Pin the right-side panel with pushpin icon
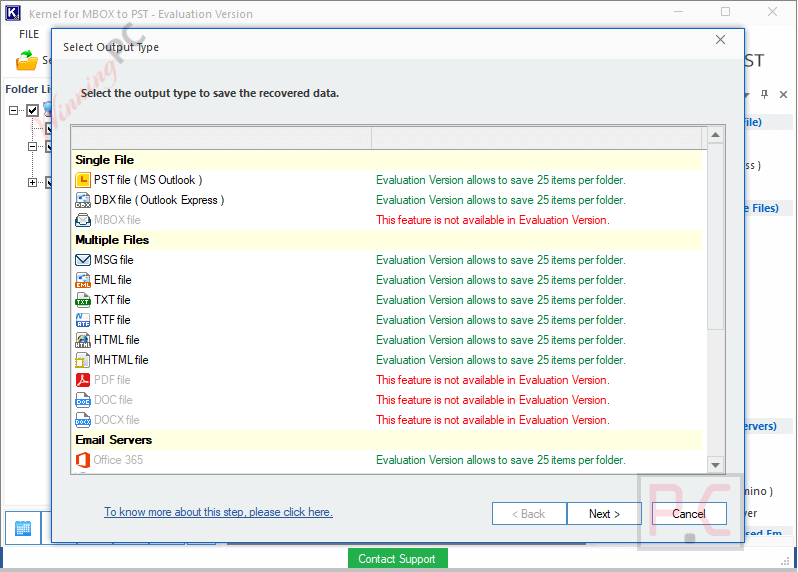The width and height of the screenshot is (798, 572). [764, 94]
